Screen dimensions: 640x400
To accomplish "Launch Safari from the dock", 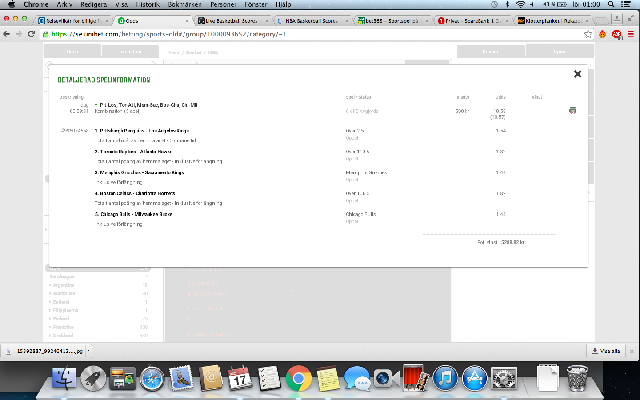I will coord(152,378).
